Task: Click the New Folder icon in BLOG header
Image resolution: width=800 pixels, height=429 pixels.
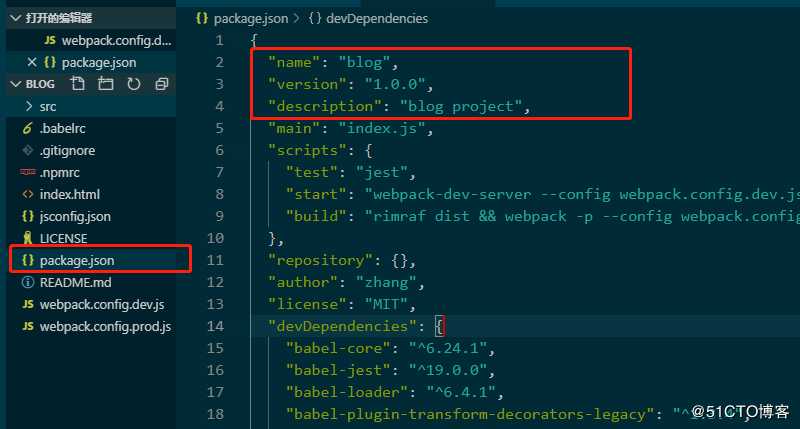Action: coord(106,84)
